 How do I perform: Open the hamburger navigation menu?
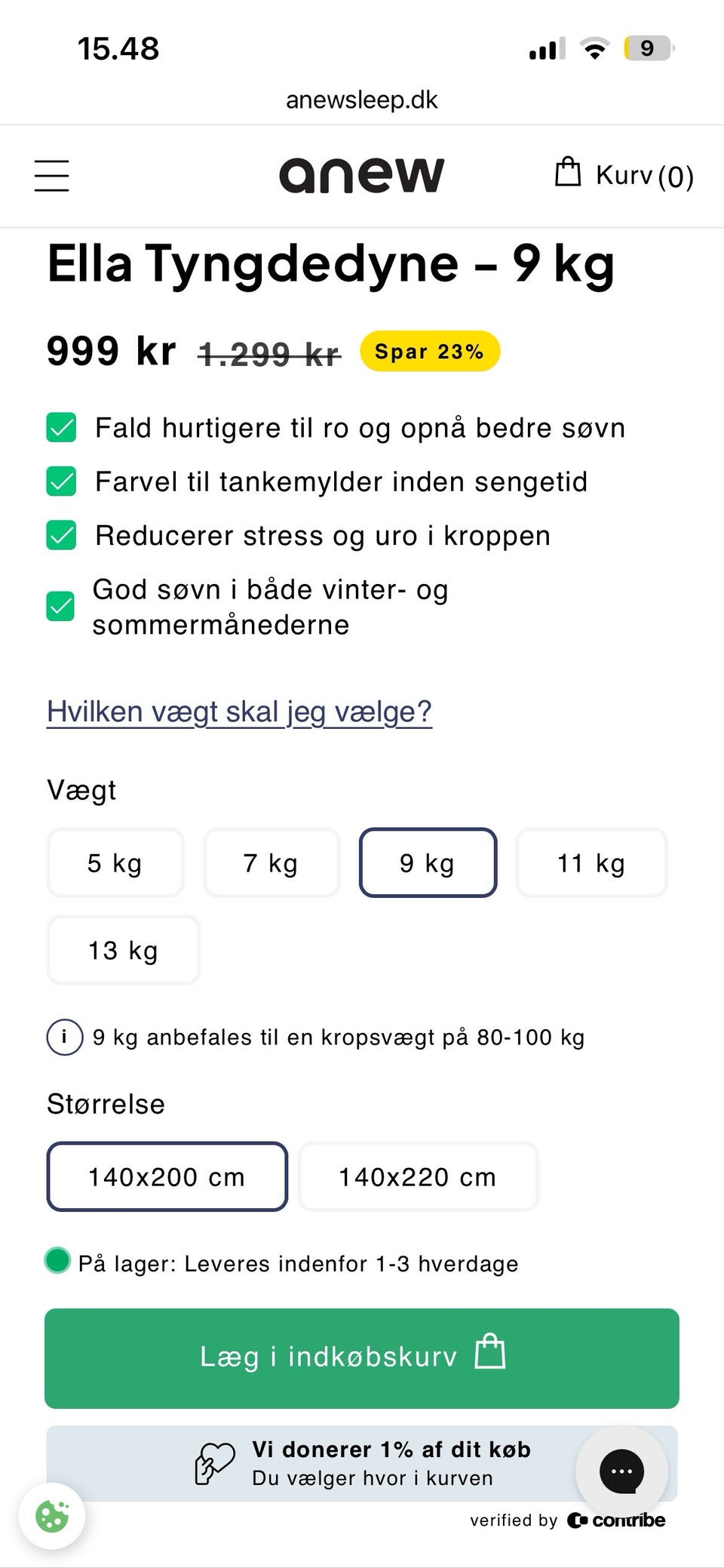pyautogui.click(x=51, y=176)
